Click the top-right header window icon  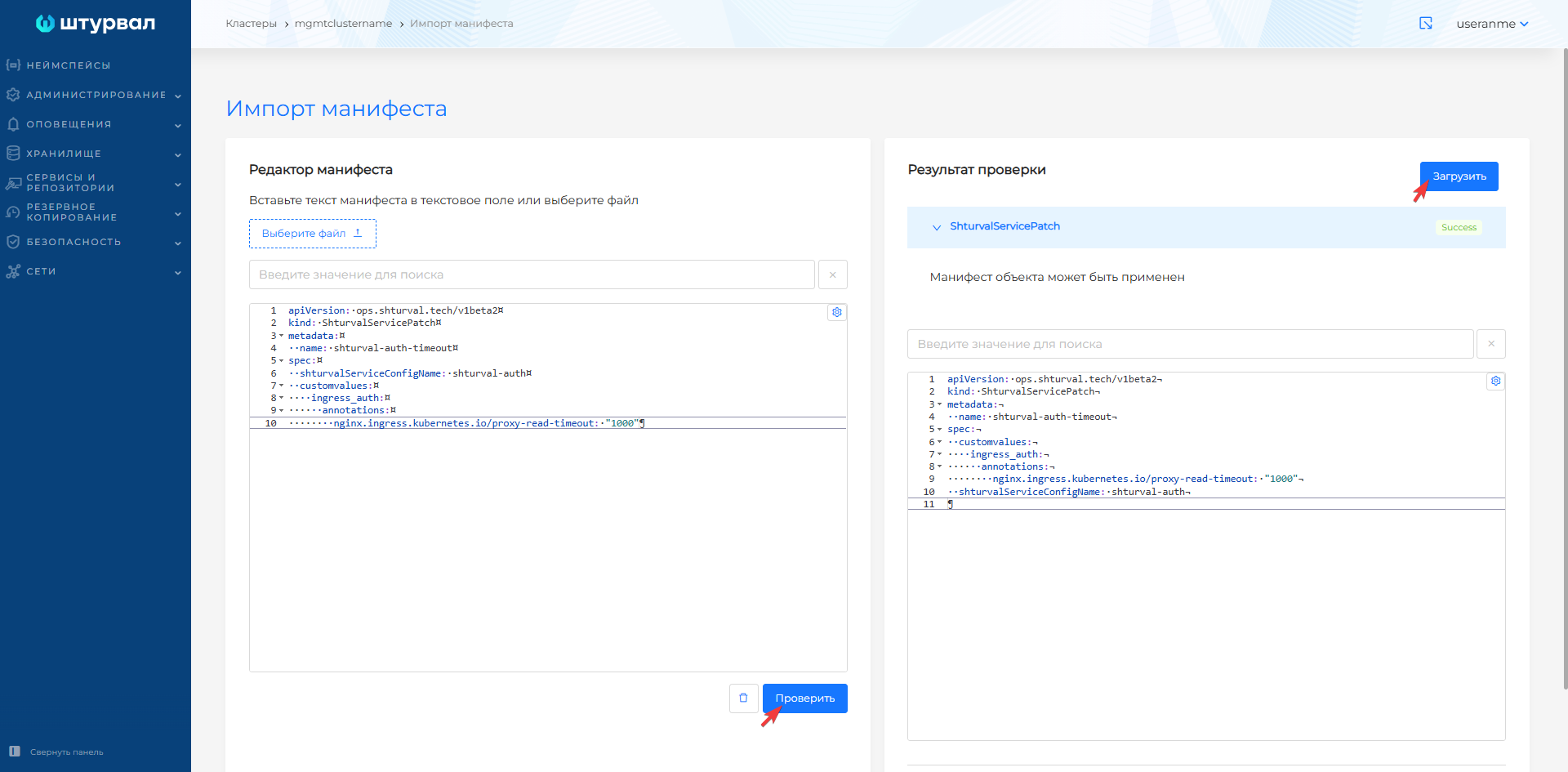(1426, 24)
